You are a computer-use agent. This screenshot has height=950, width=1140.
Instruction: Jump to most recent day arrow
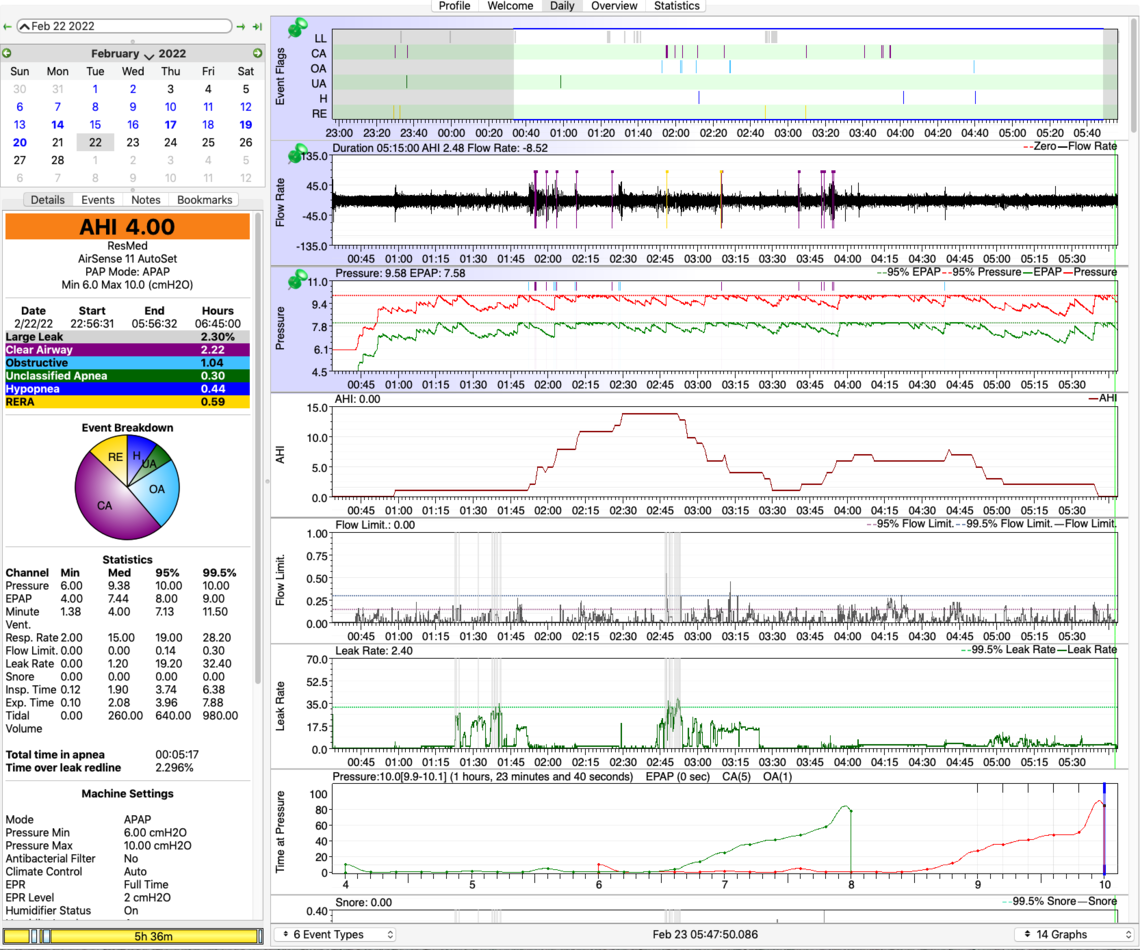(257, 27)
